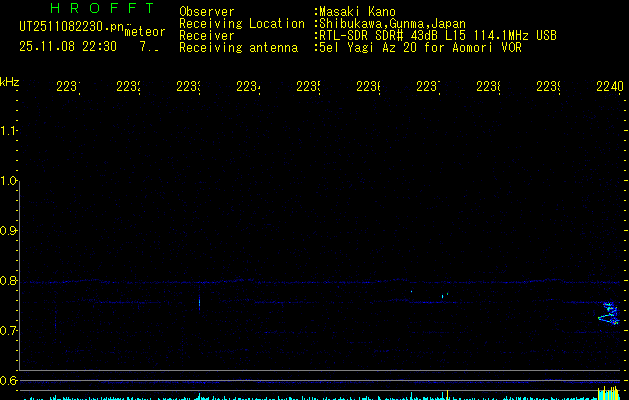Click the bright cyan meteor echo burst
Viewport: 629px width, 400px height.
[608, 314]
